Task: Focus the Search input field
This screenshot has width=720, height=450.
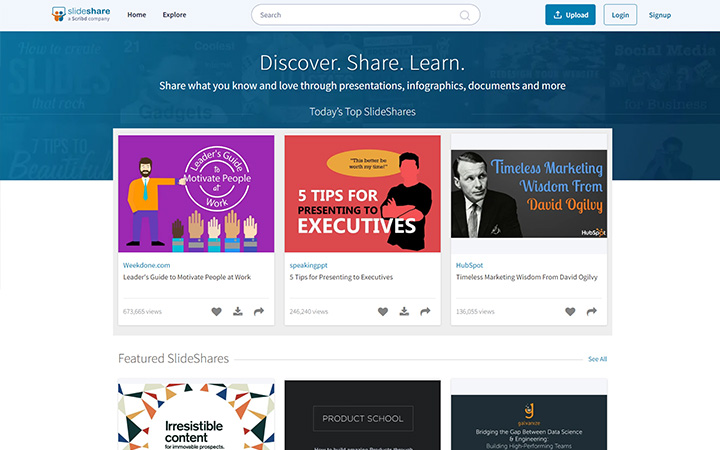Action: click(355, 15)
